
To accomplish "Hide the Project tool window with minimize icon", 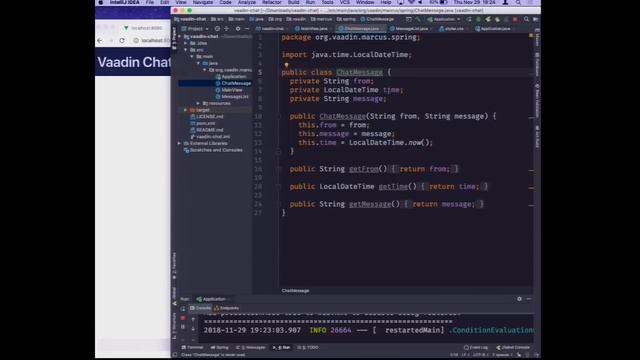I will tap(247, 29).
